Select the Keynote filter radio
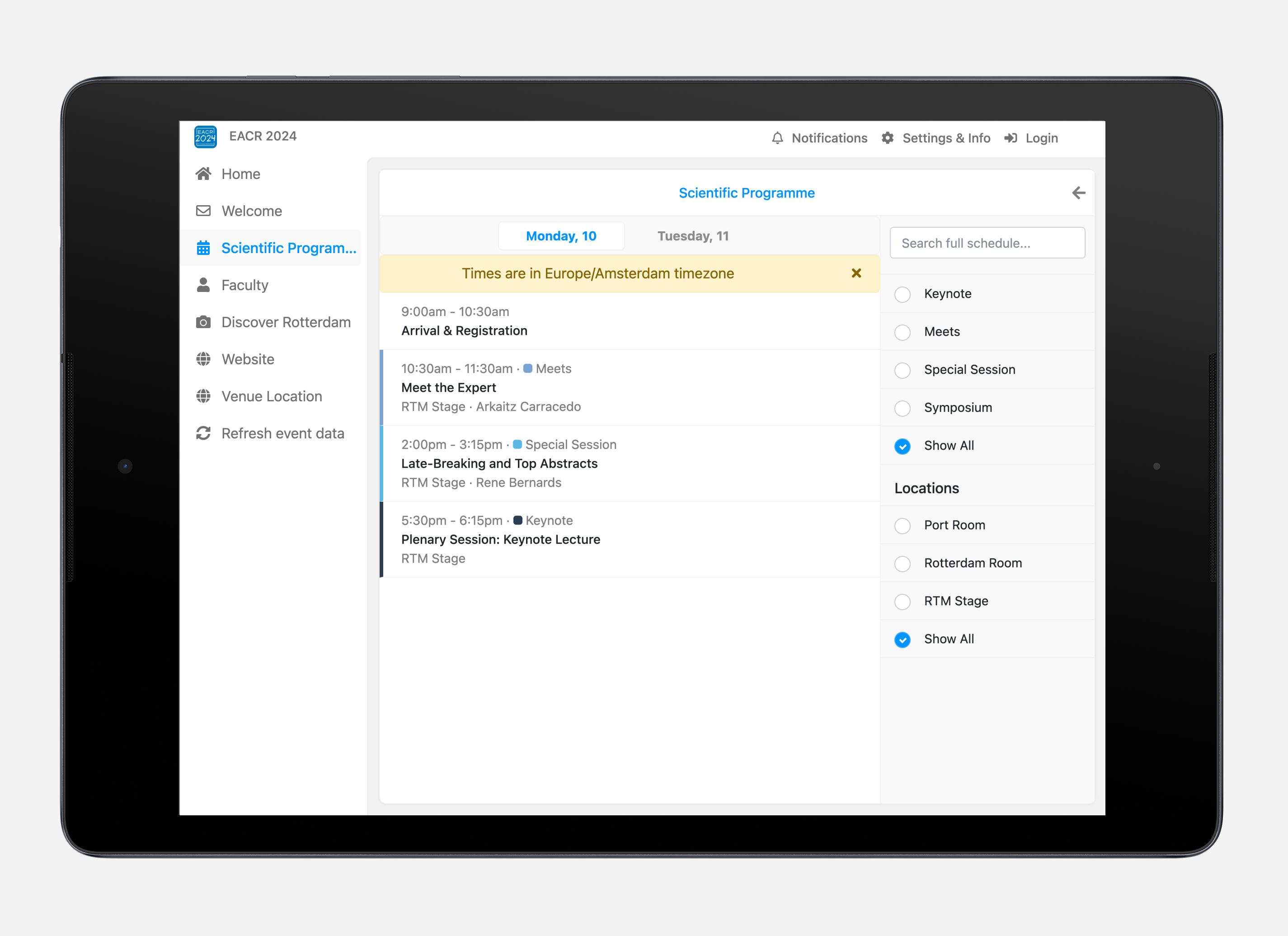This screenshot has width=1288, height=936. (903, 294)
